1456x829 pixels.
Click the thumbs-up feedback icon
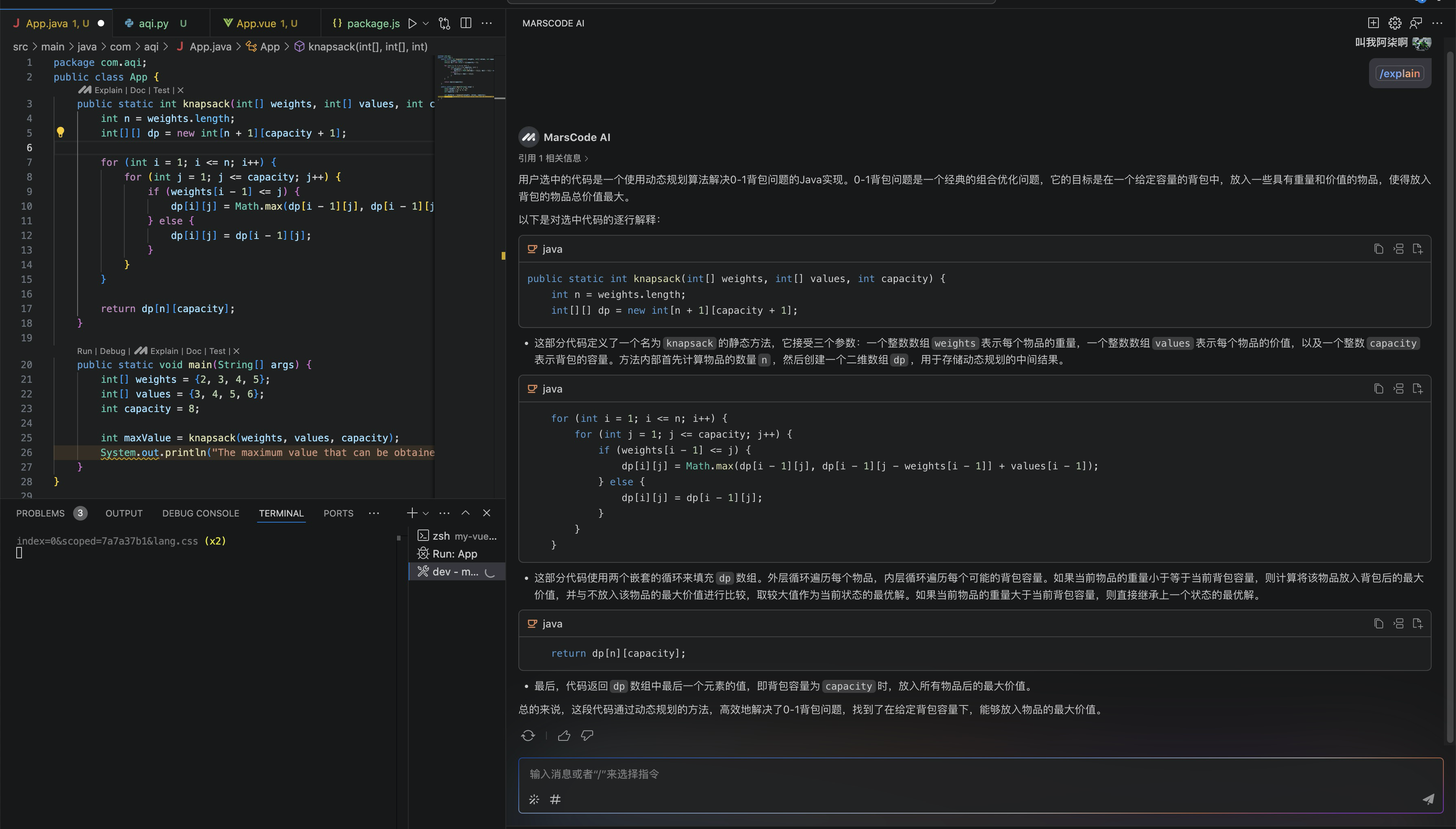point(563,736)
